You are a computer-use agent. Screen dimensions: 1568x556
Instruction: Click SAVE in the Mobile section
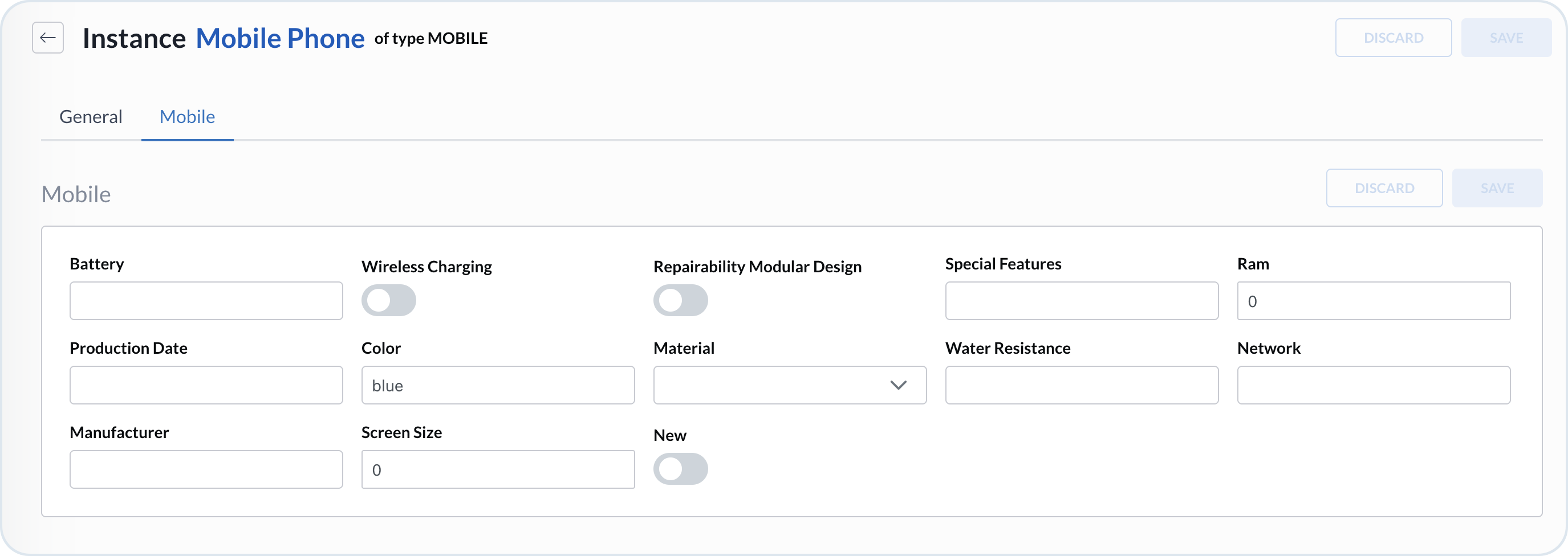[x=1497, y=188]
